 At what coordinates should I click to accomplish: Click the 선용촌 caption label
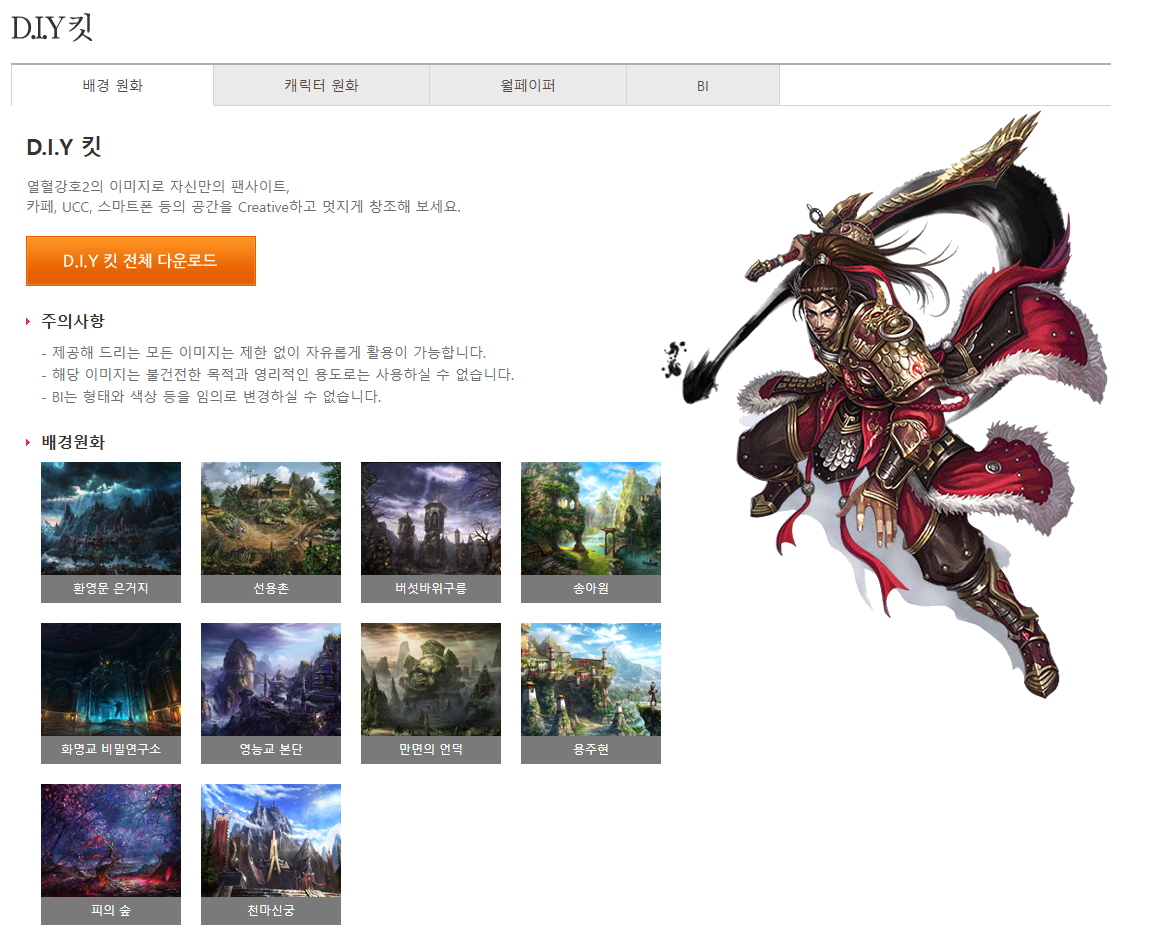coord(271,589)
